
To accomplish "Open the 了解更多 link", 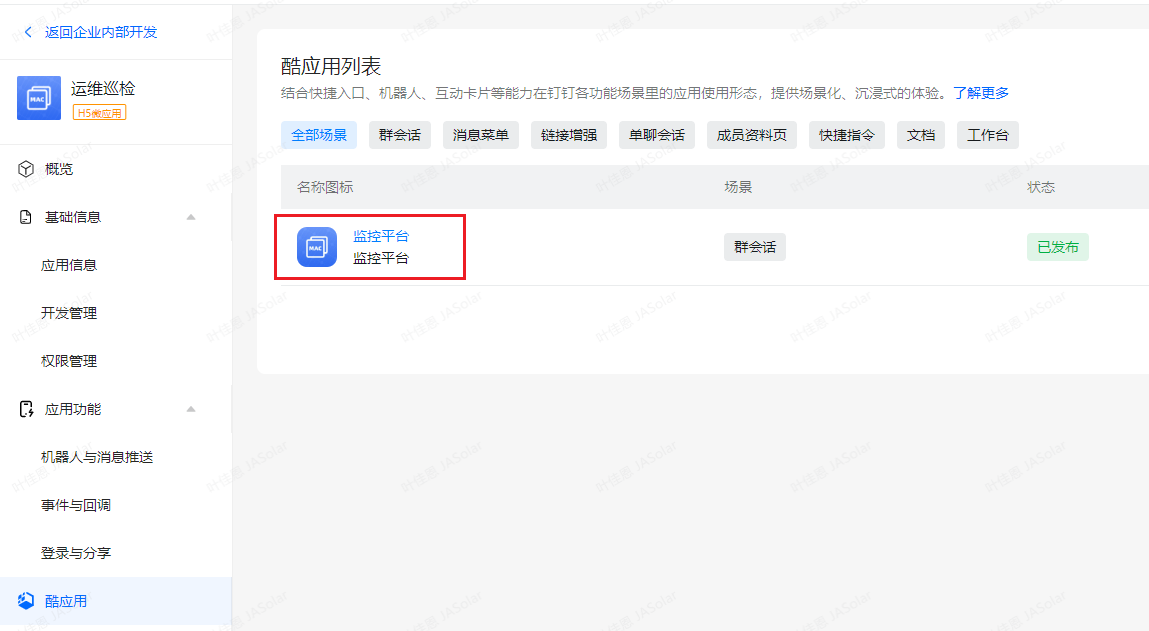I will click(x=980, y=93).
